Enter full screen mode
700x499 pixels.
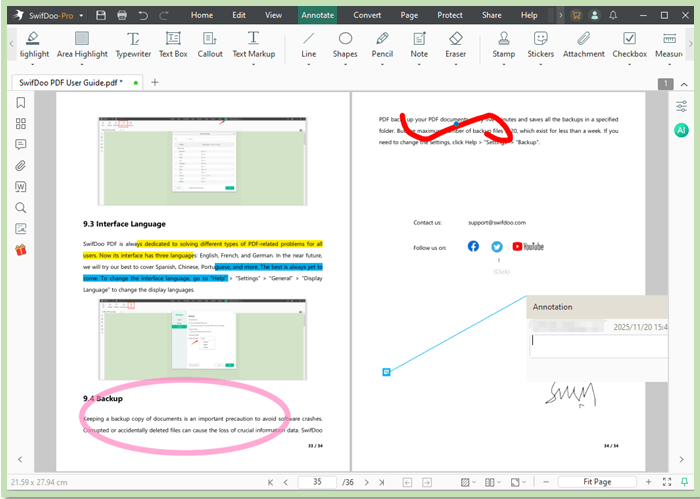click(x=667, y=482)
